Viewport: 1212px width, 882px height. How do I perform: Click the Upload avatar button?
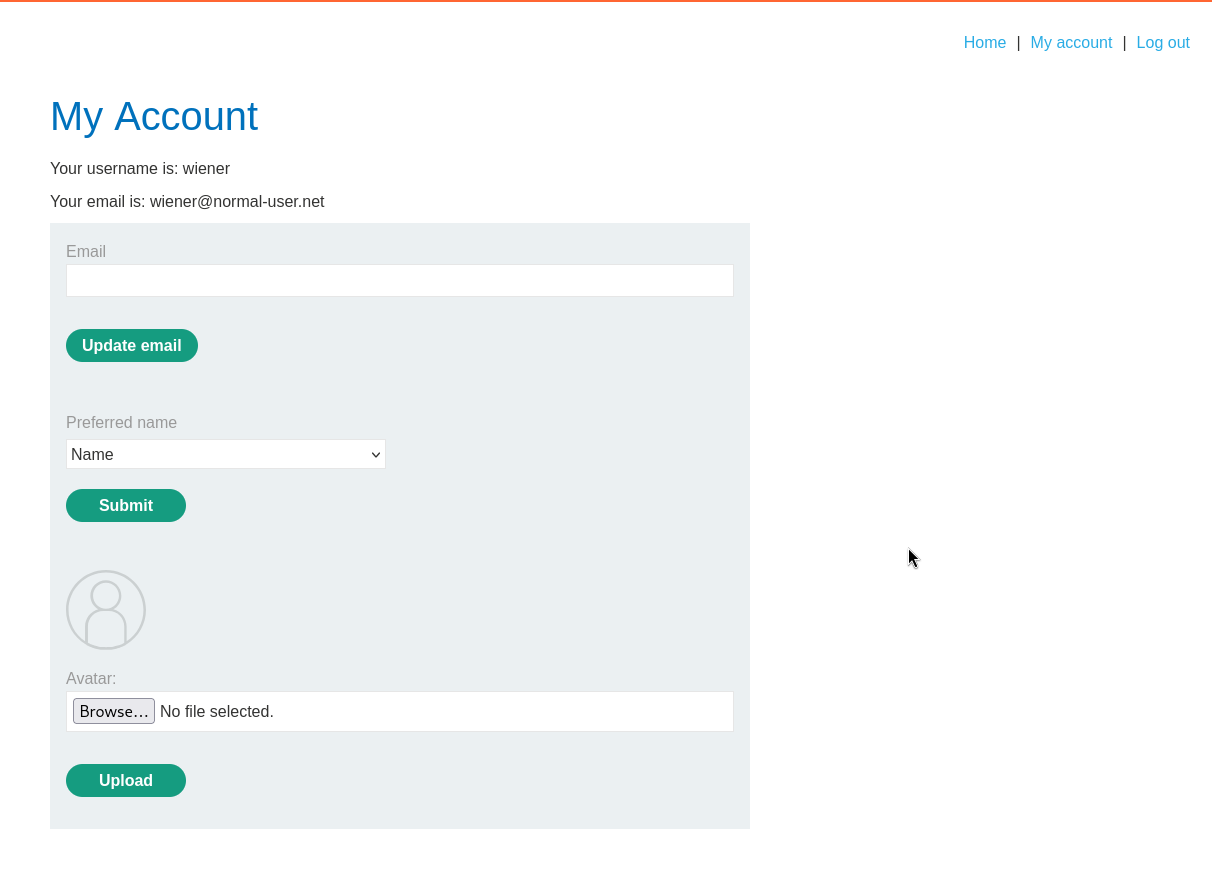(x=126, y=781)
